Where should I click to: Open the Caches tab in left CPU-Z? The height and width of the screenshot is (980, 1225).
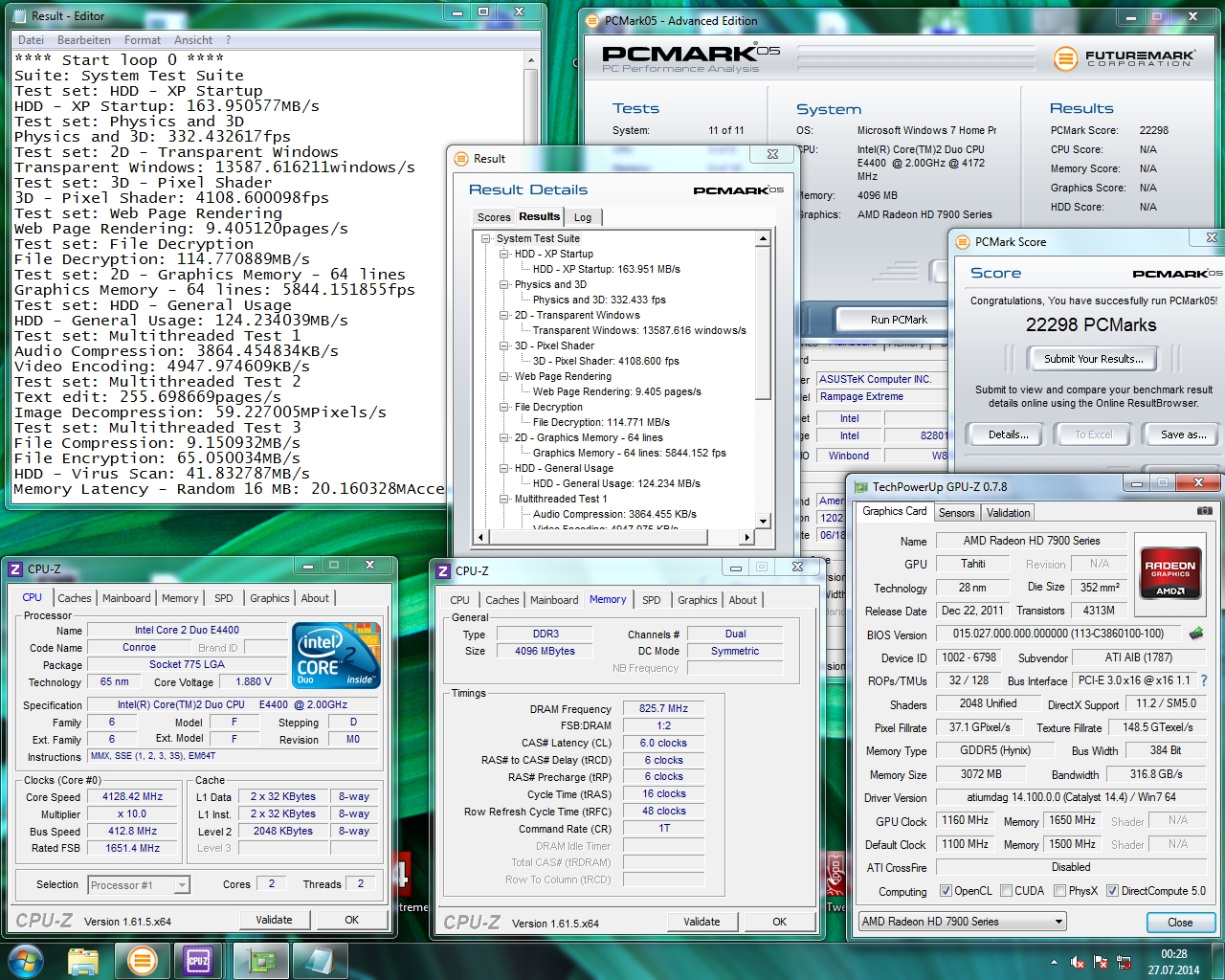75,598
